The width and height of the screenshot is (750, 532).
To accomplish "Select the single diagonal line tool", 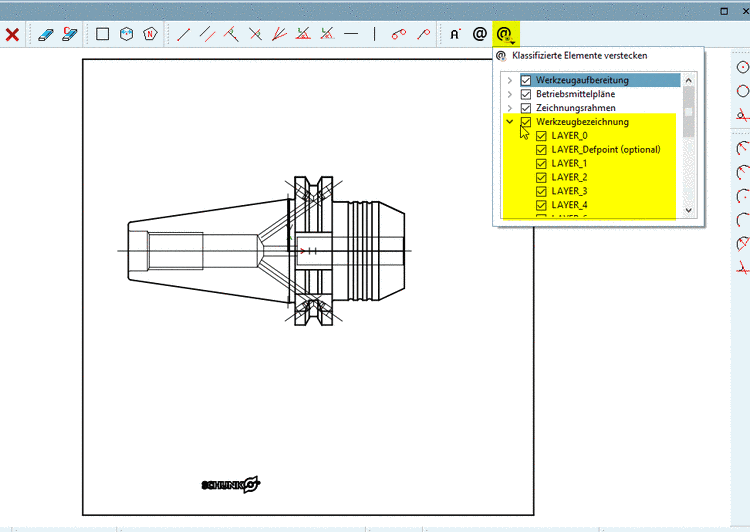I will click(x=184, y=35).
